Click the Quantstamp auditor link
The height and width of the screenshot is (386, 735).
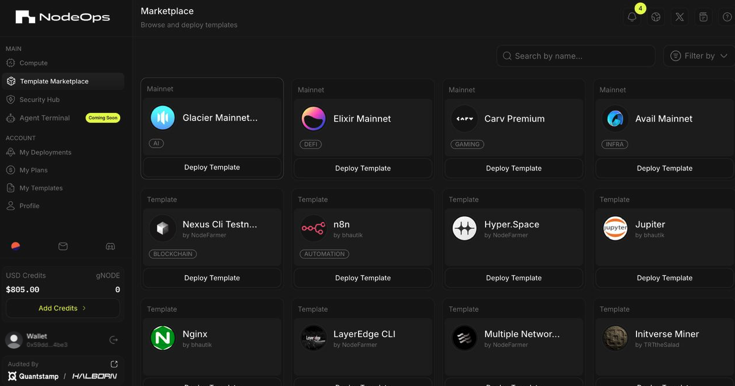point(33,376)
